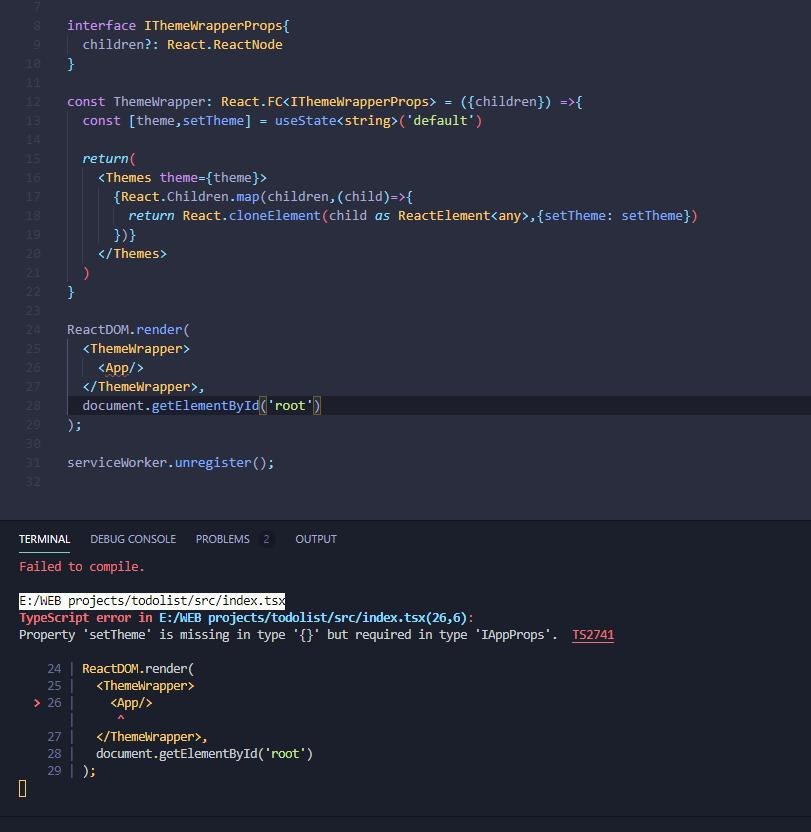Click the 'const ThemeWrapper' declaration line
811x832 pixels.
tap(325, 101)
